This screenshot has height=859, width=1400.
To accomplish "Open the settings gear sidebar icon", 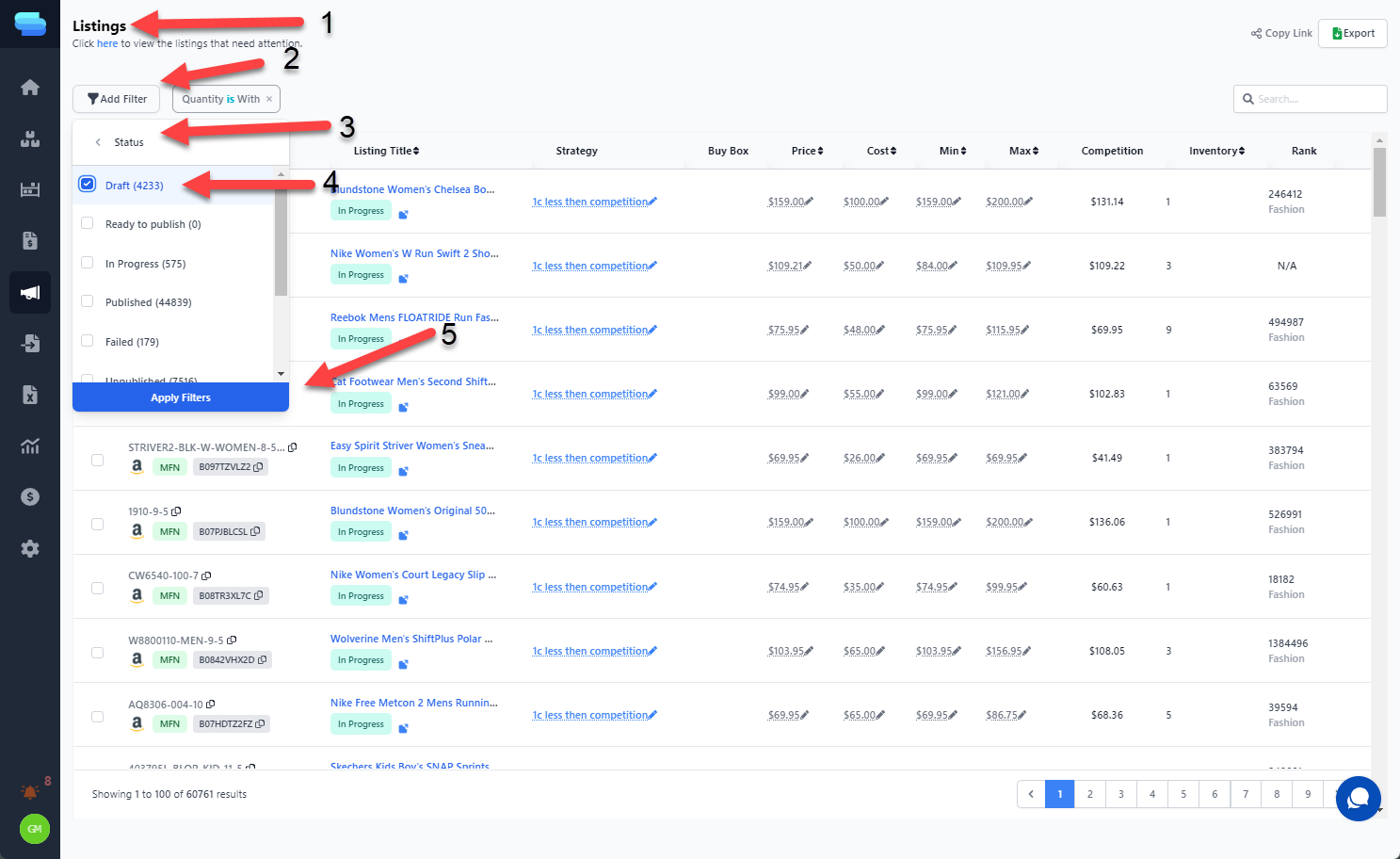I will 30,548.
